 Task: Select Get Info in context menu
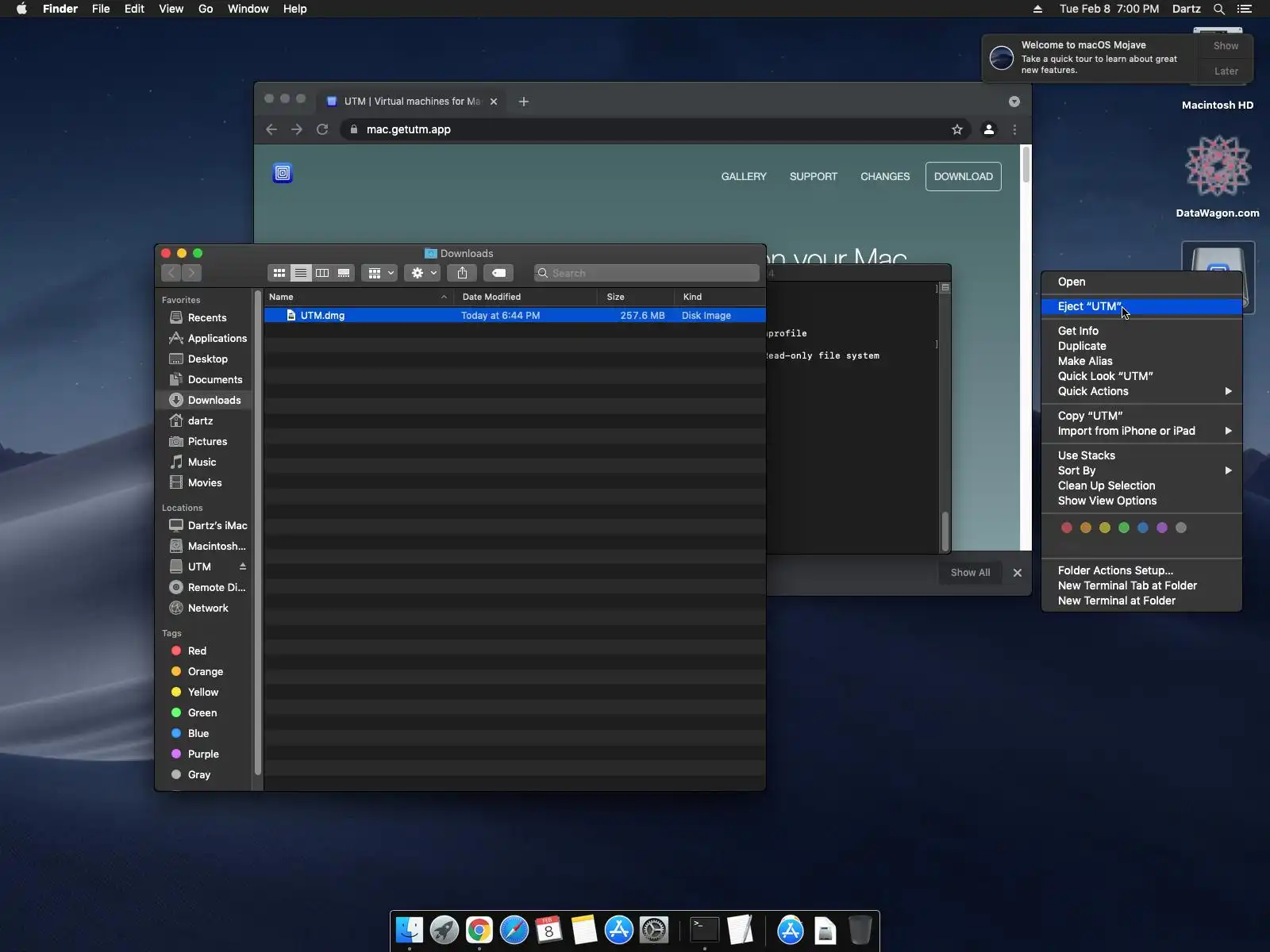[1141, 331]
